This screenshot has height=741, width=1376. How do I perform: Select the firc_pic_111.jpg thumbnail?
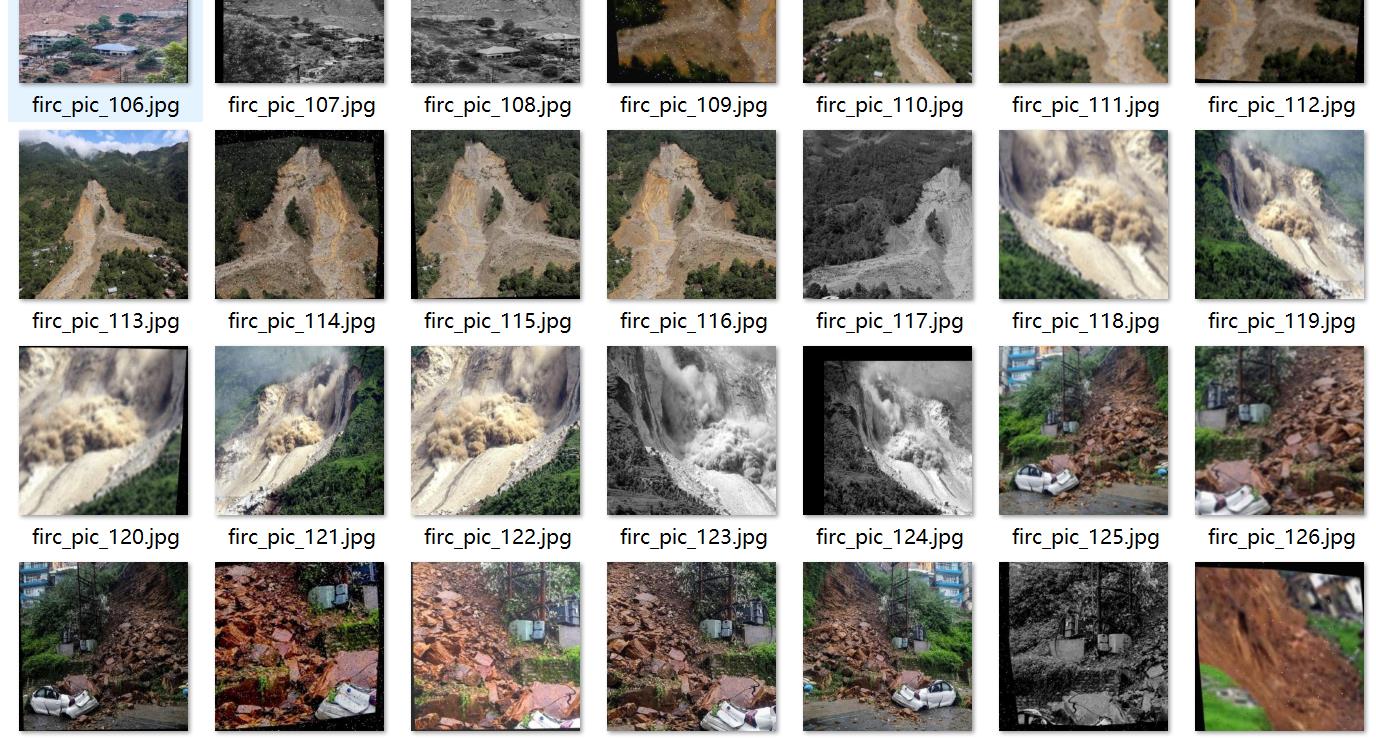(1084, 41)
